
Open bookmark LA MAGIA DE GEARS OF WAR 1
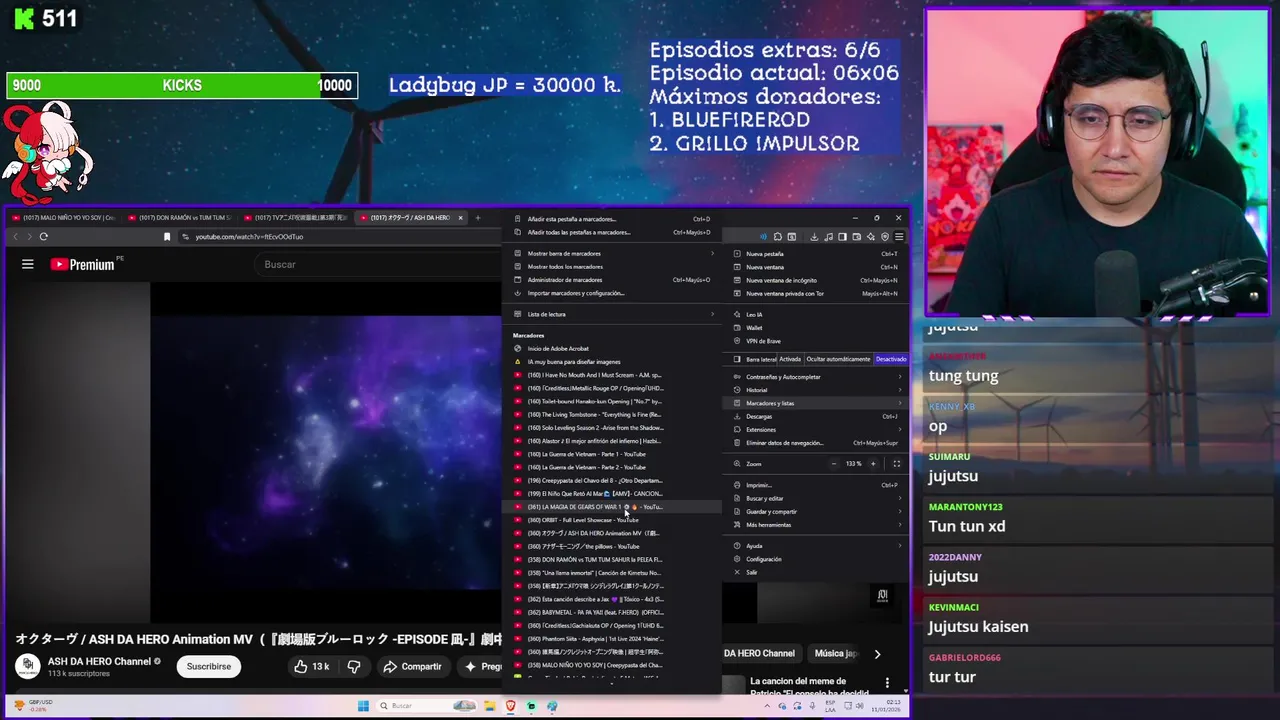click(612, 507)
